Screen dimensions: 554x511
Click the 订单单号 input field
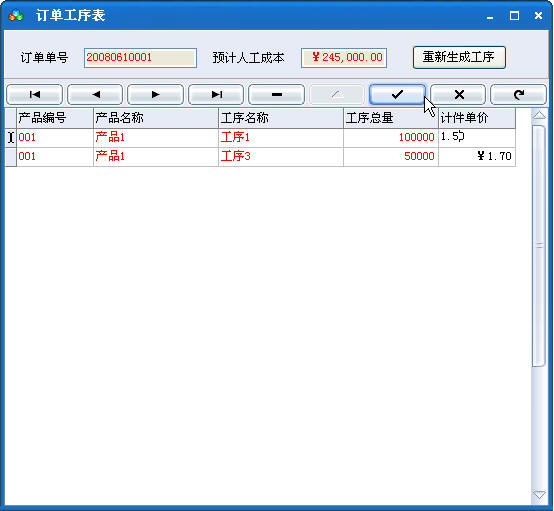tap(140, 58)
